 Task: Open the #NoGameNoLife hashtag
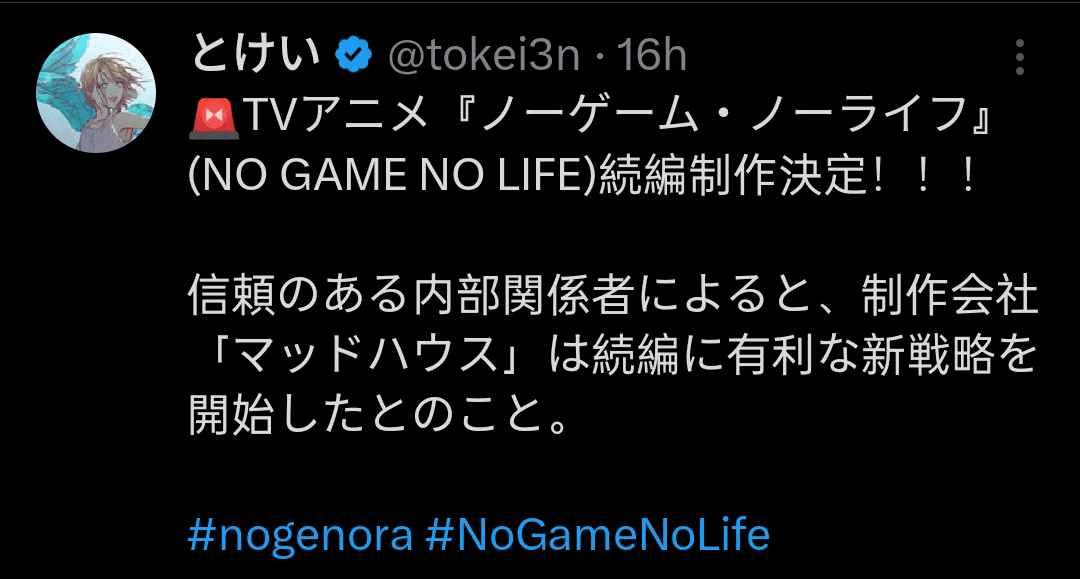pyautogui.click(x=598, y=535)
